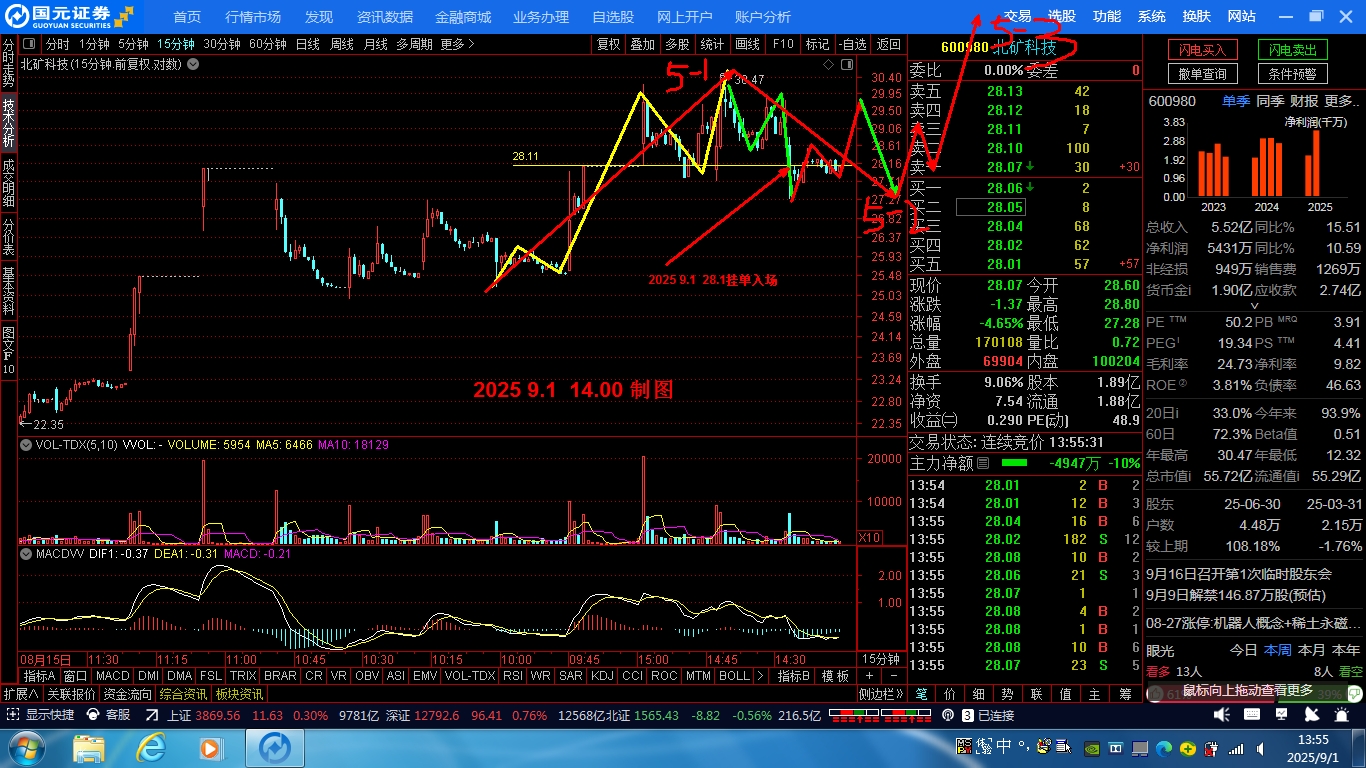Open the 换肤 skin menu
Viewport: 1366px width, 768px height.
1196,16
